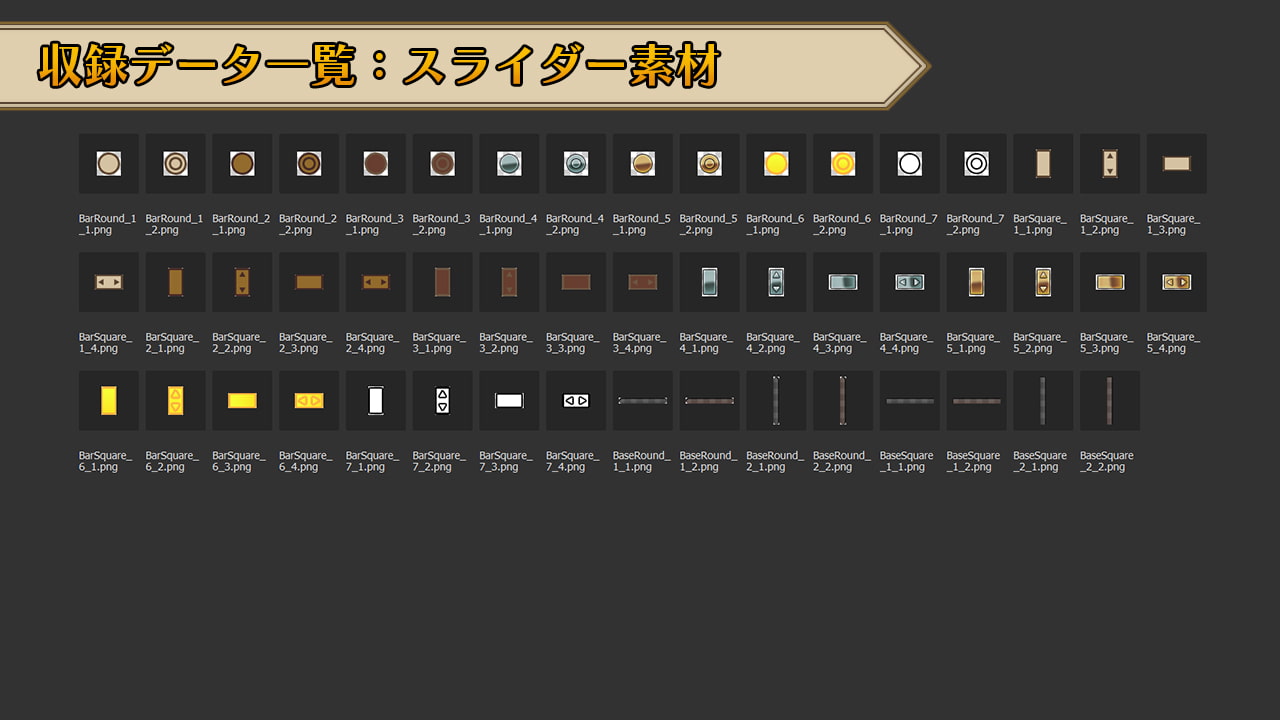Open the BarSquare_1_2.png vertical slider asset

pyautogui.click(x=1109, y=163)
